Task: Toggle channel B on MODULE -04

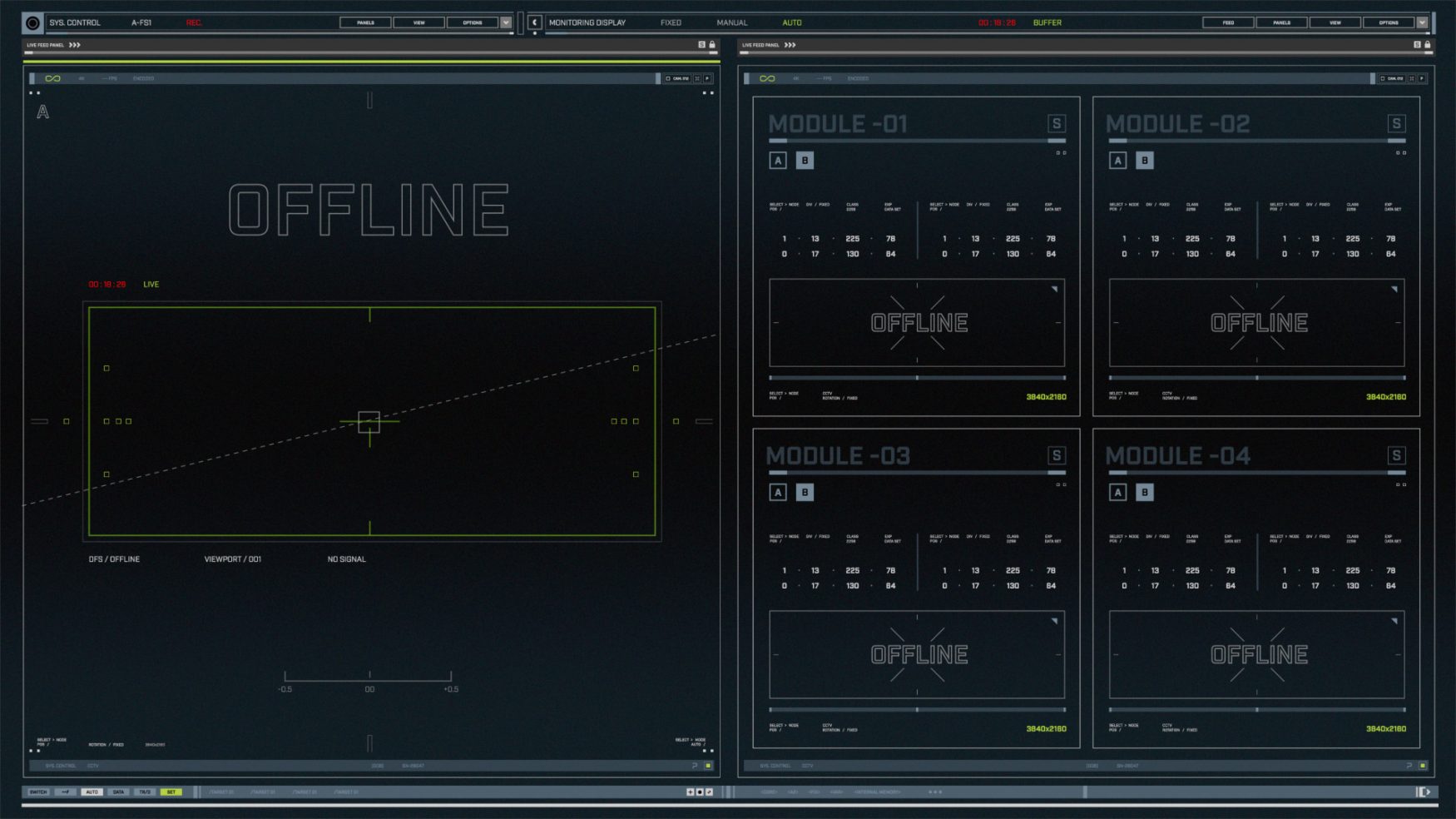Action: [x=1145, y=493]
